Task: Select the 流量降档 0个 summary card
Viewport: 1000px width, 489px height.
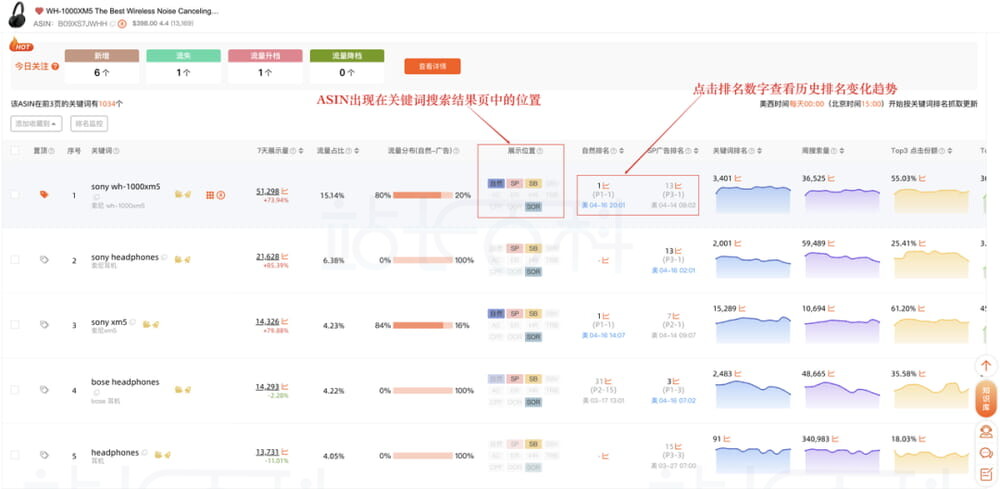Action: coord(347,66)
